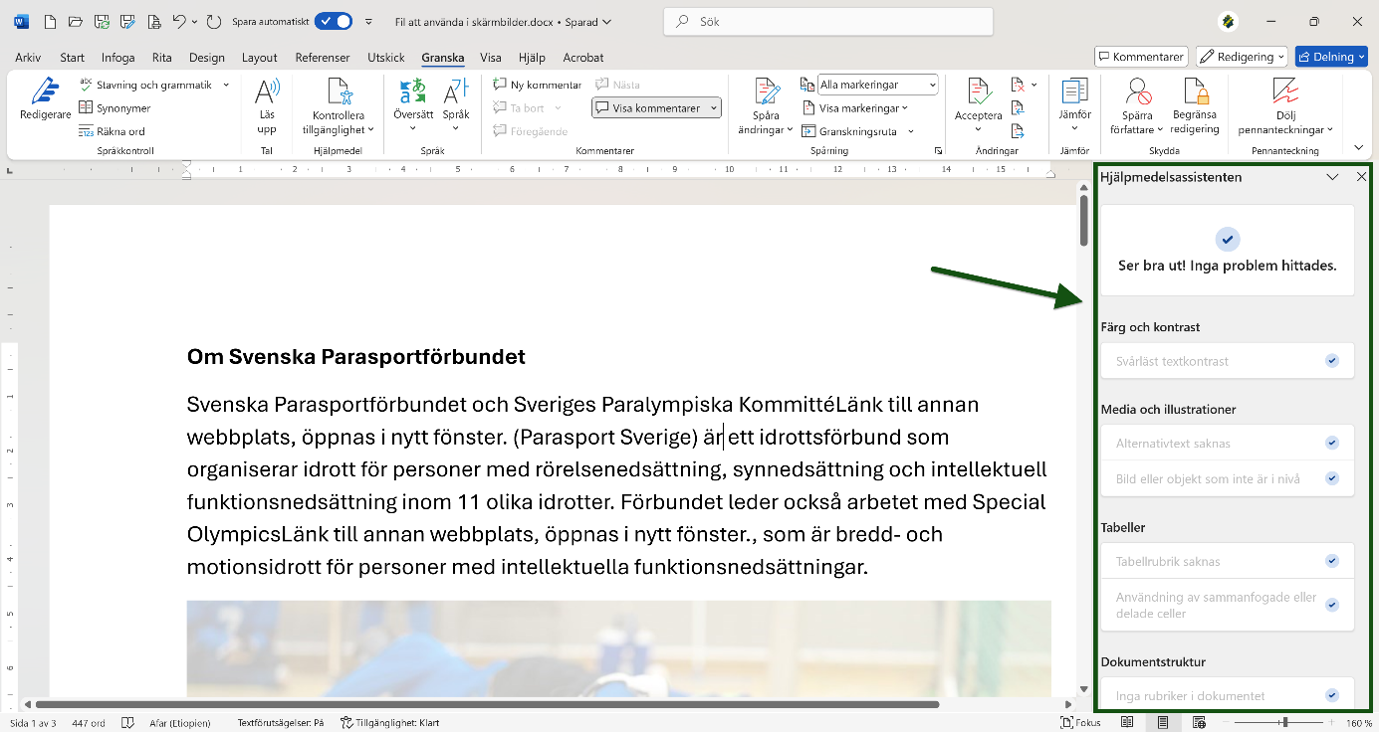1384x736 pixels.
Task: Click the spelling proofing status bar icon
Action: pos(128,722)
